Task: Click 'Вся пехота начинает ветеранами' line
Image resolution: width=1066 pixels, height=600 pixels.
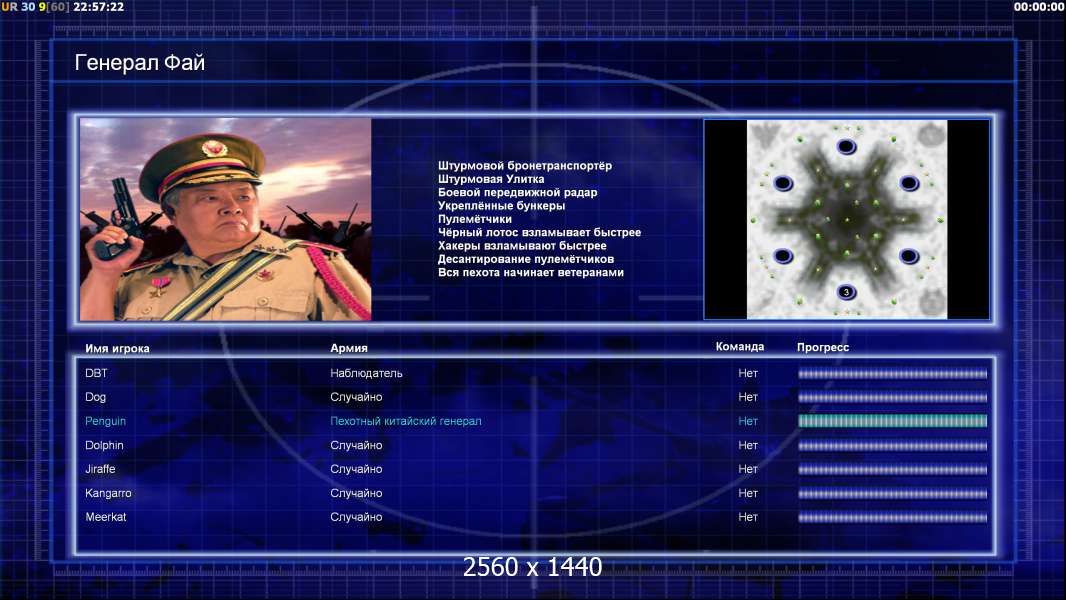Action: tap(531, 272)
